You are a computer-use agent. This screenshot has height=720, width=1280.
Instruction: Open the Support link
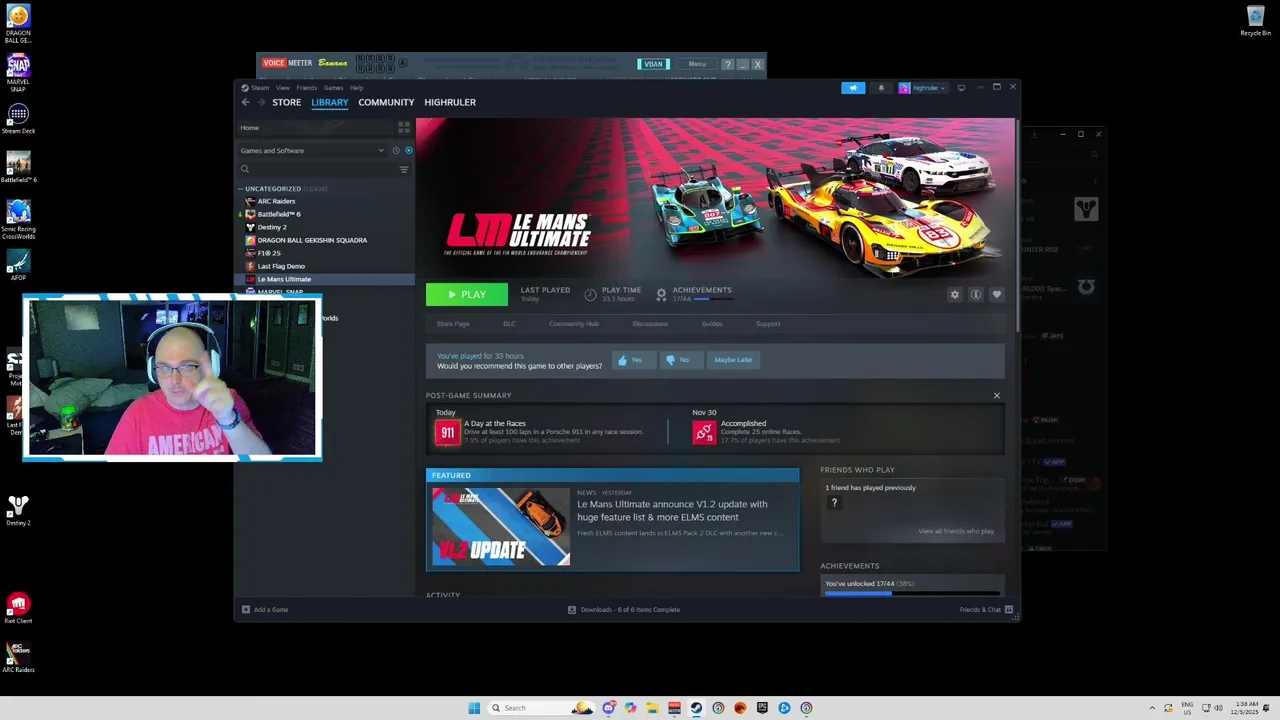[768, 324]
